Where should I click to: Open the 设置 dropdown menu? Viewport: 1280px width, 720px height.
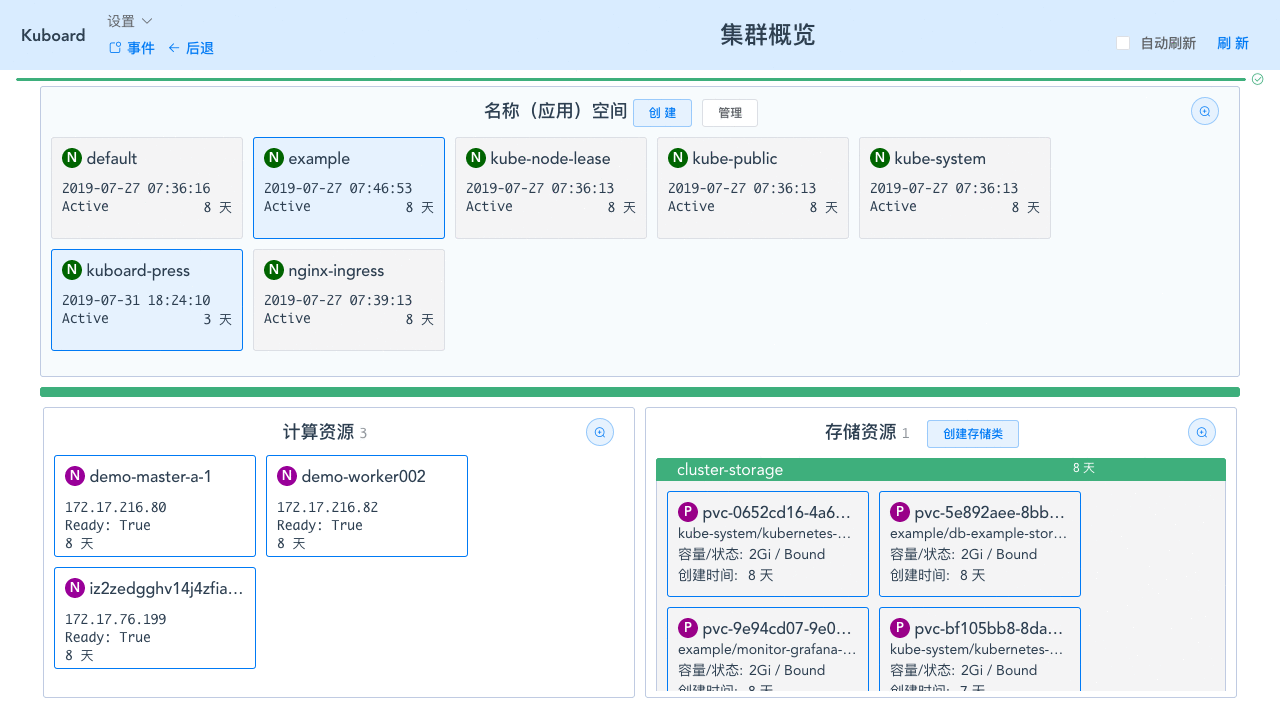pos(127,20)
